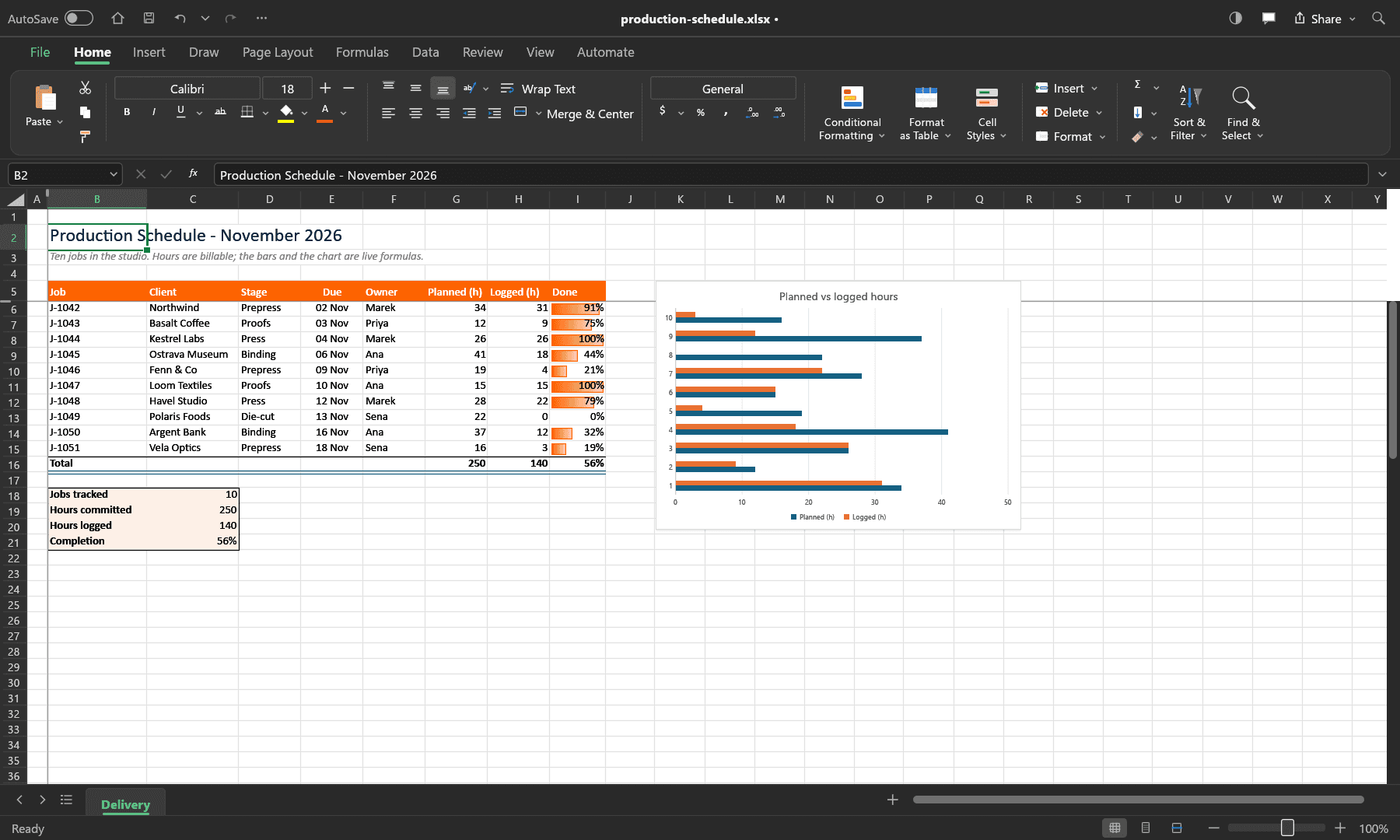
Task: Click into the formula bar text
Action: click(790, 175)
